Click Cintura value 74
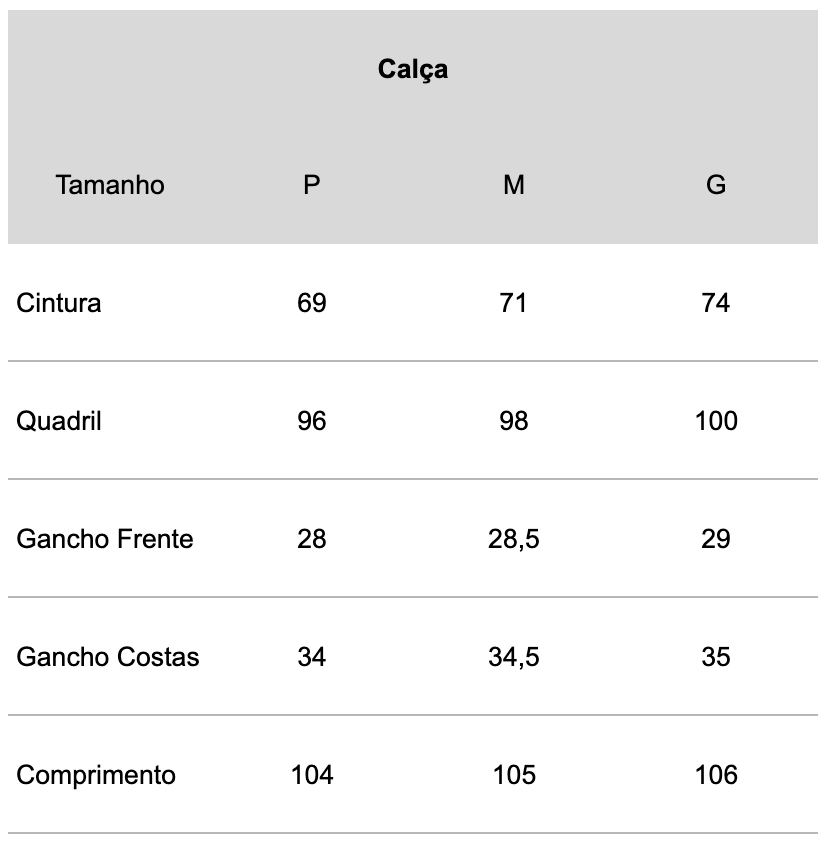The height and width of the screenshot is (850, 830). pyautogui.click(x=716, y=302)
